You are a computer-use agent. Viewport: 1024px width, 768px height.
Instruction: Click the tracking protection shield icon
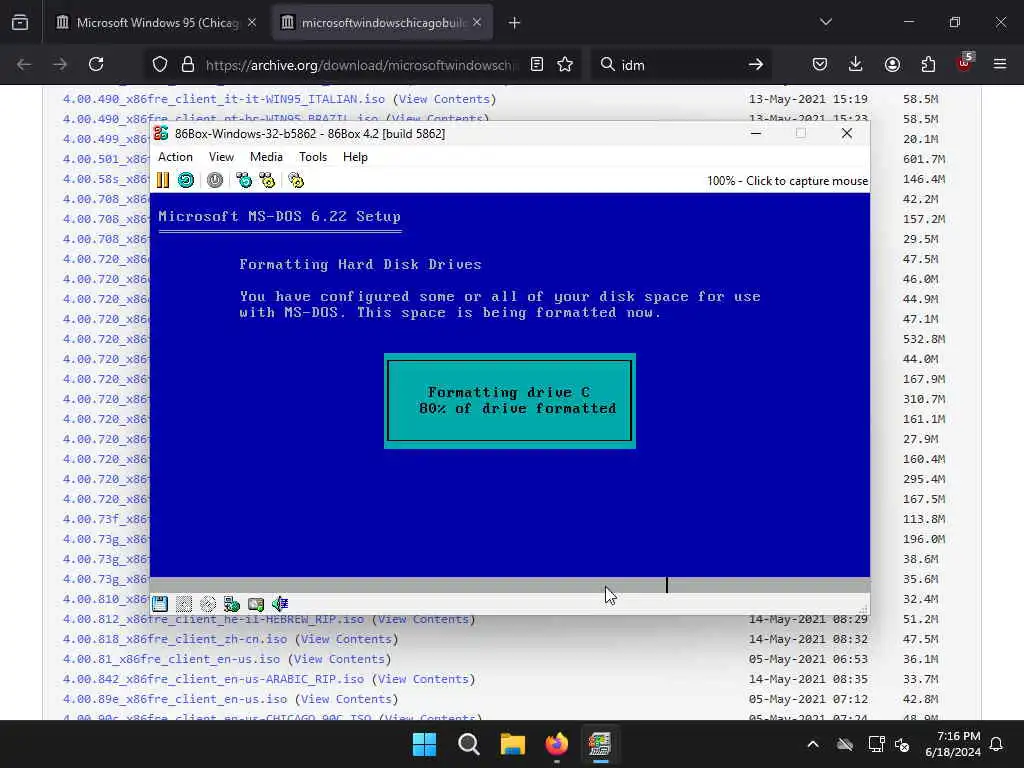(x=160, y=64)
